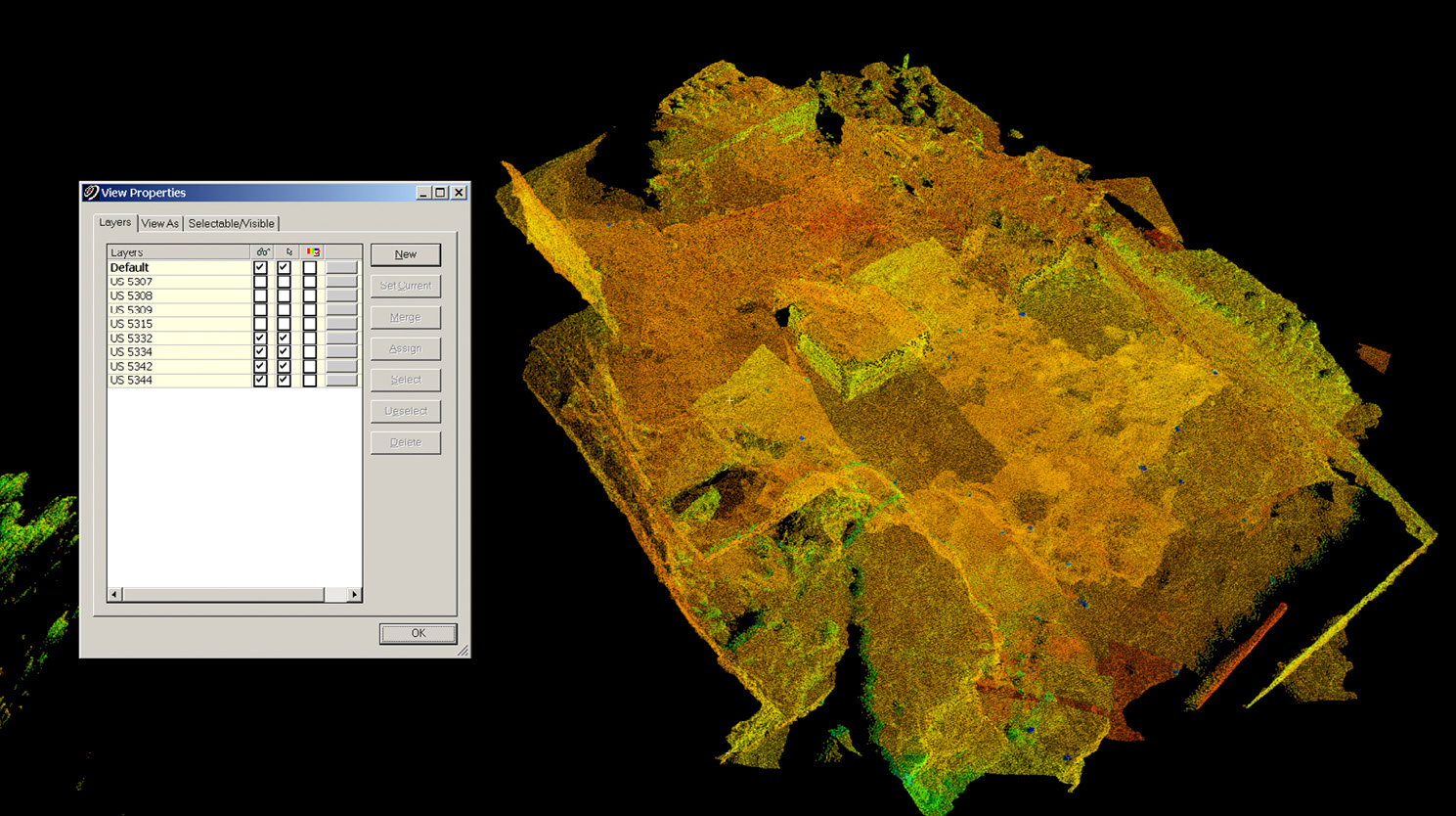This screenshot has height=816, width=1456.
Task: Hide layer US 5342 using visibility checkbox
Action: click(x=260, y=366)
